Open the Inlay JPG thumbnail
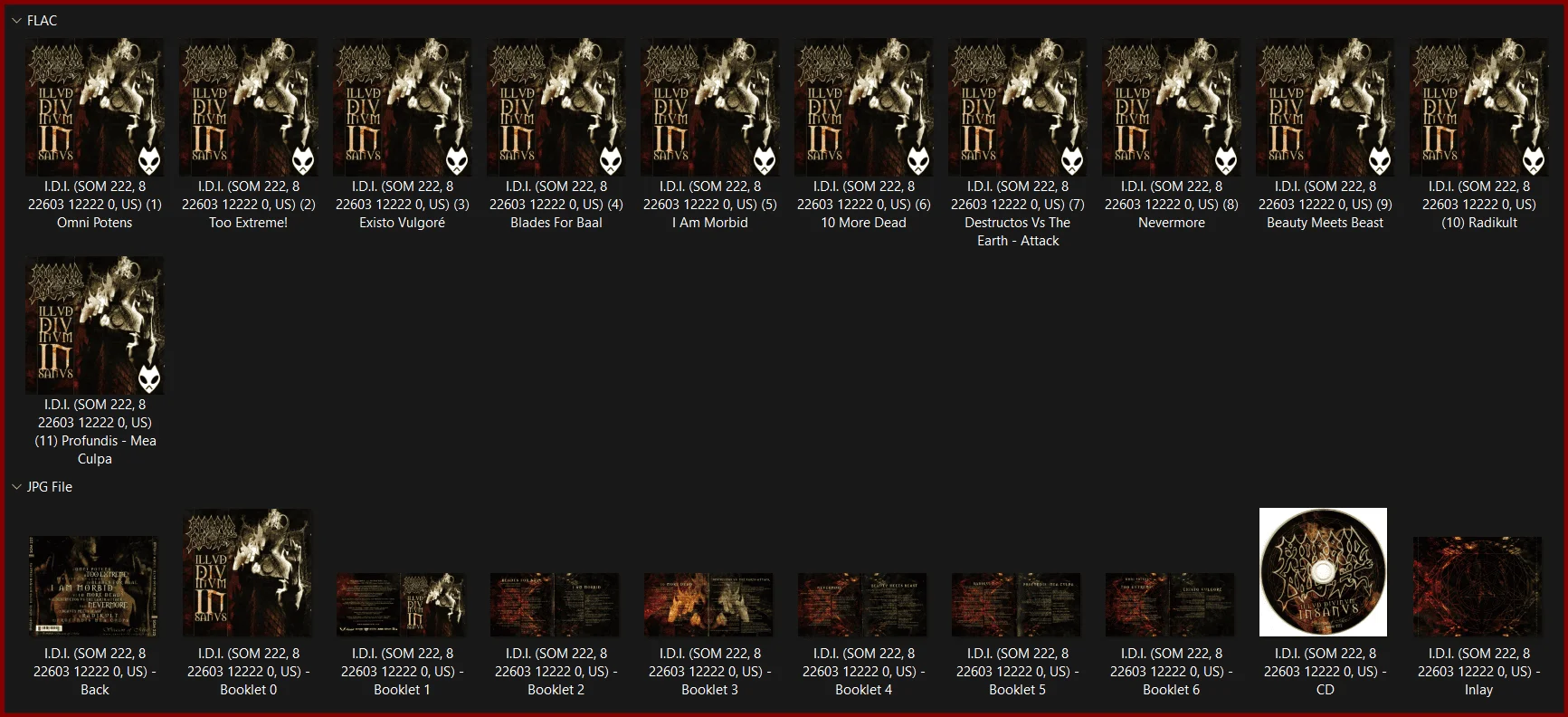Image resolution: width=1568 pixels, height=717 pixels. [x=1479, y=587]
